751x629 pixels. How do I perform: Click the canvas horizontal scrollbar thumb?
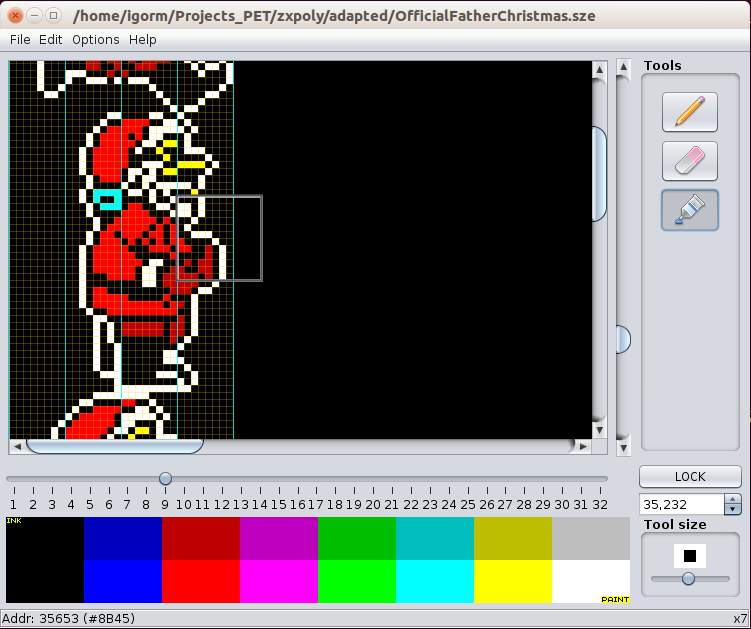[115, 446]
